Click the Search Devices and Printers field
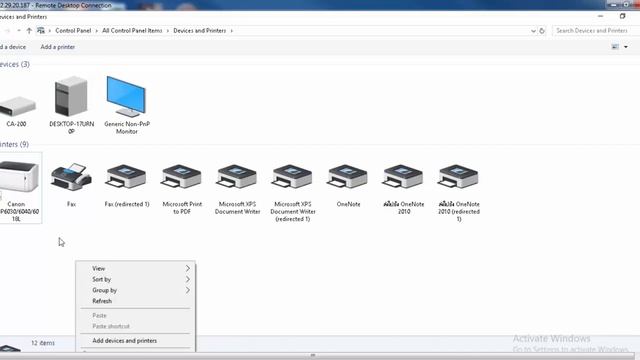Viewport: 640px width, 360px height. pyautogui.click(x=596, y=31)
